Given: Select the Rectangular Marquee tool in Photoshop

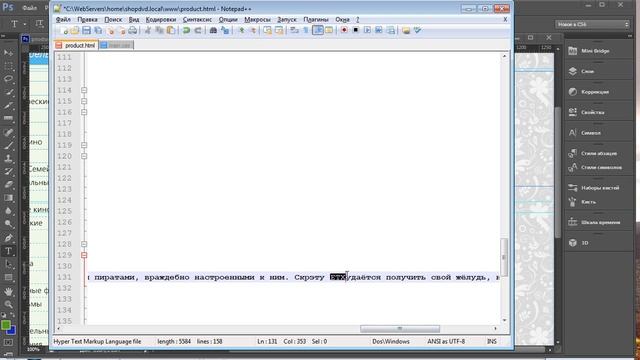Looking at the screenshot, I should coord(9,66).
